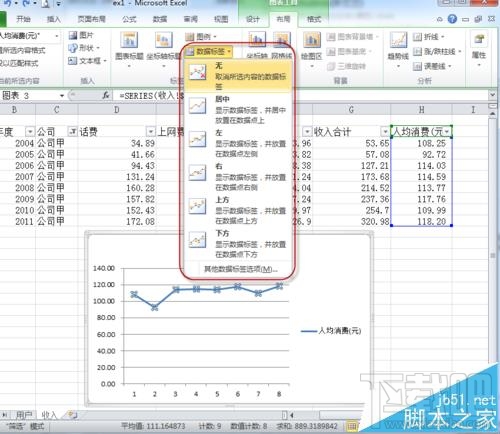This screenshot has height=434, width=500.
Task: Click the vertical scrollbar up arrow
Action: 493,113
